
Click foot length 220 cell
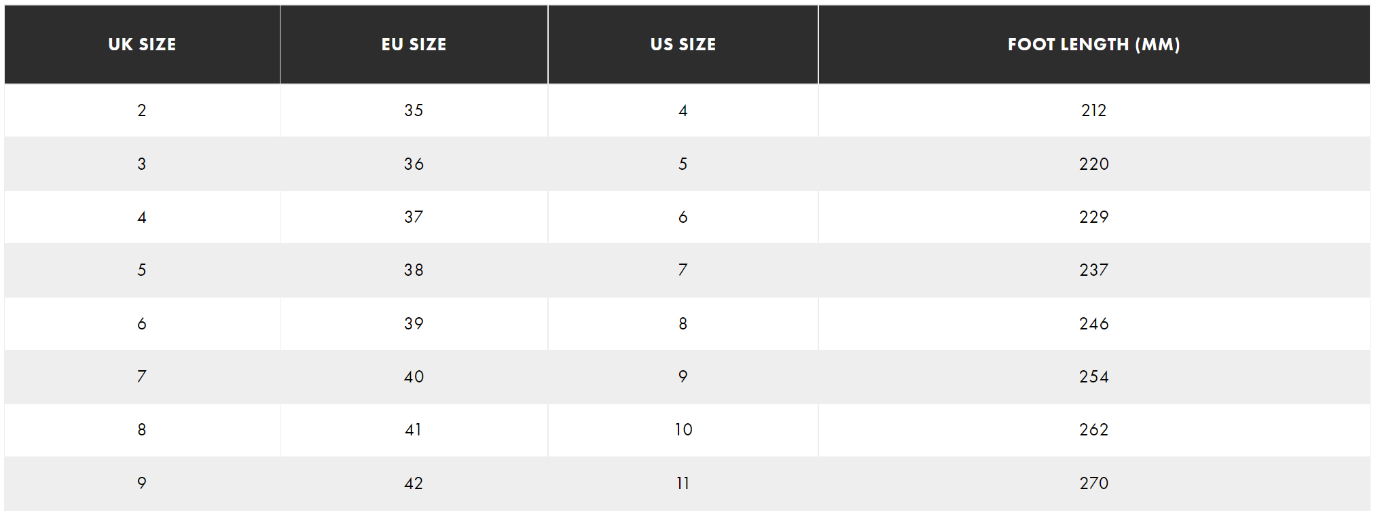click(x=1094, y=164)
